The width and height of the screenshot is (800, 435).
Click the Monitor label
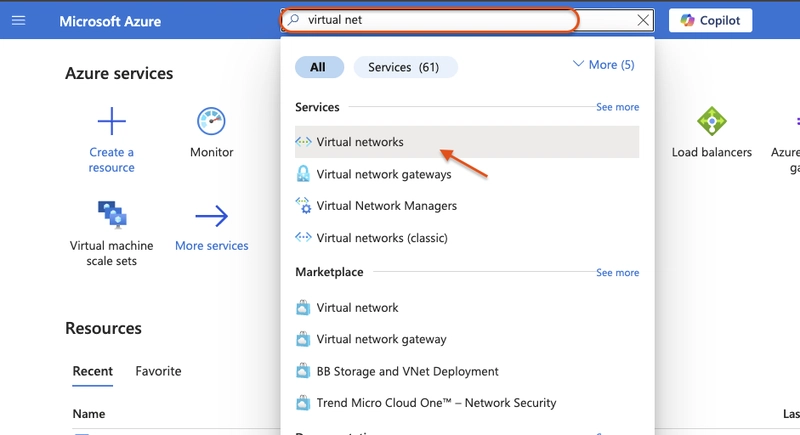pos(212,152)
